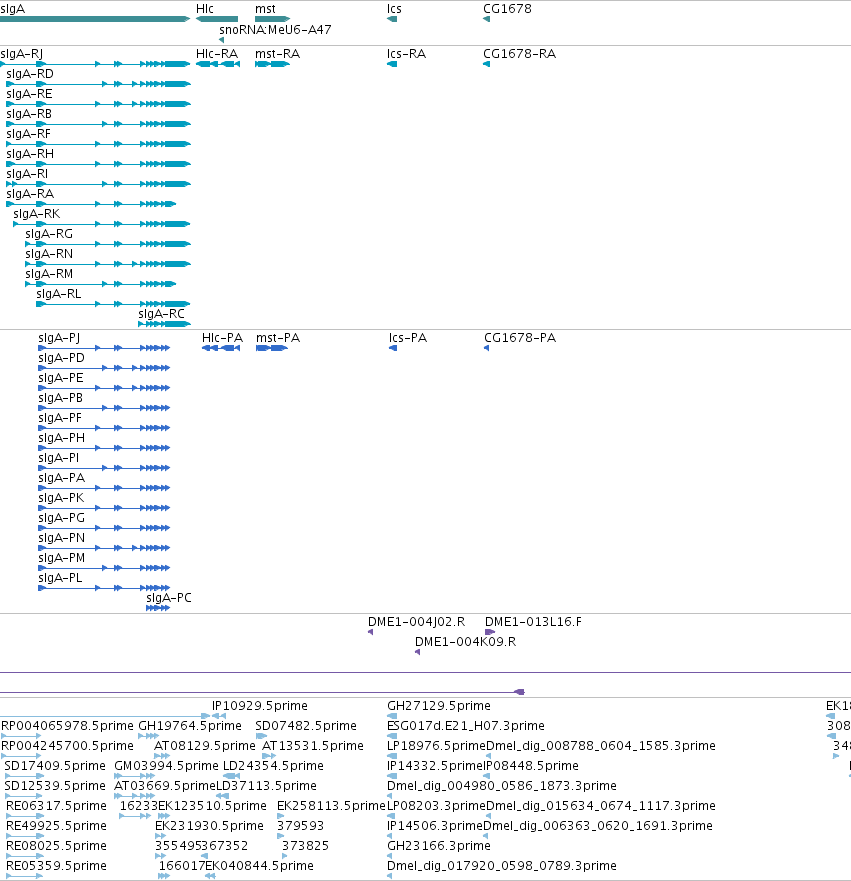Click the CG1678-PA protein arrow
This screenshot has height=881, width=851.
(486, 348)
